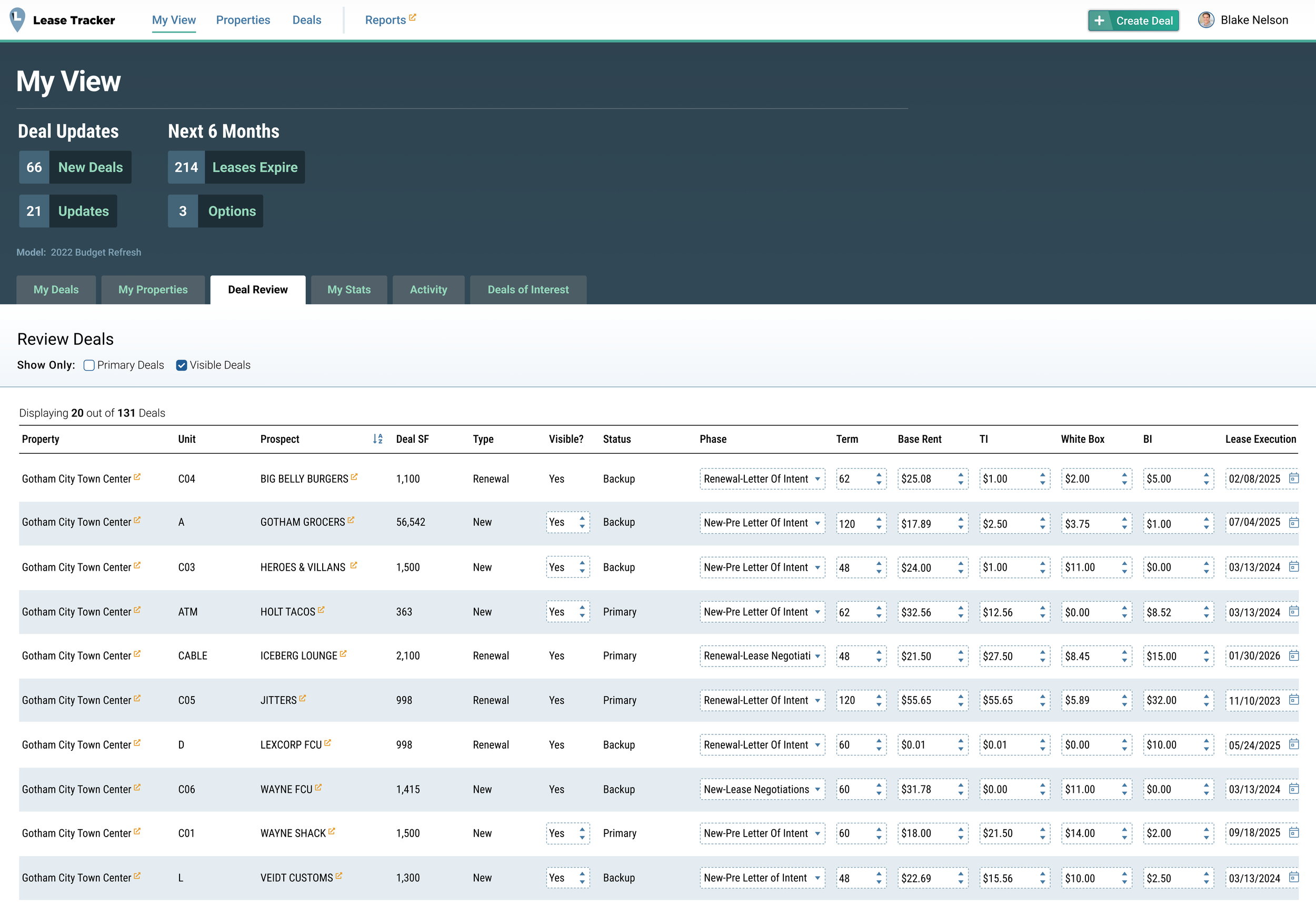Expand Phase dropdown for ICEBERG LOUNGE row
Viewport: 1316px width, 915px height.
tap(762, 656)
